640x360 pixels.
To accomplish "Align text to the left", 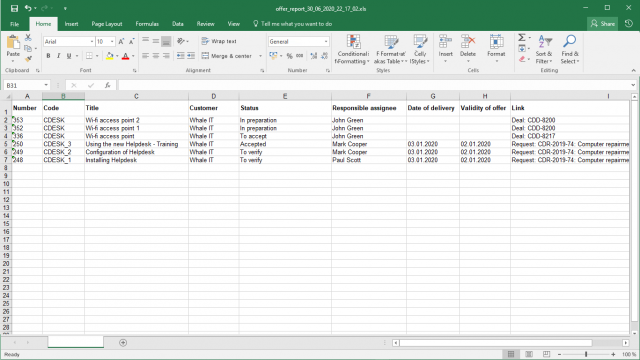I will coord(145,56).
